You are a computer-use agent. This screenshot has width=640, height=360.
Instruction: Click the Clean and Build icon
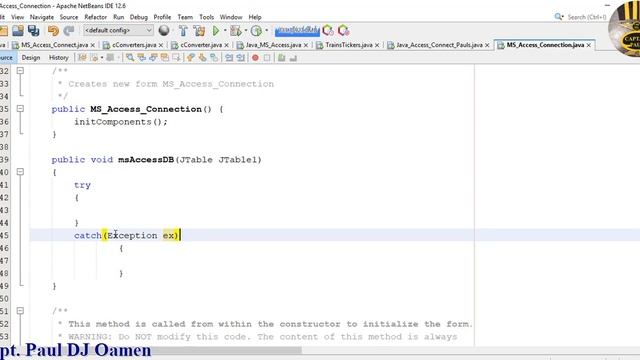coord(199,31)
